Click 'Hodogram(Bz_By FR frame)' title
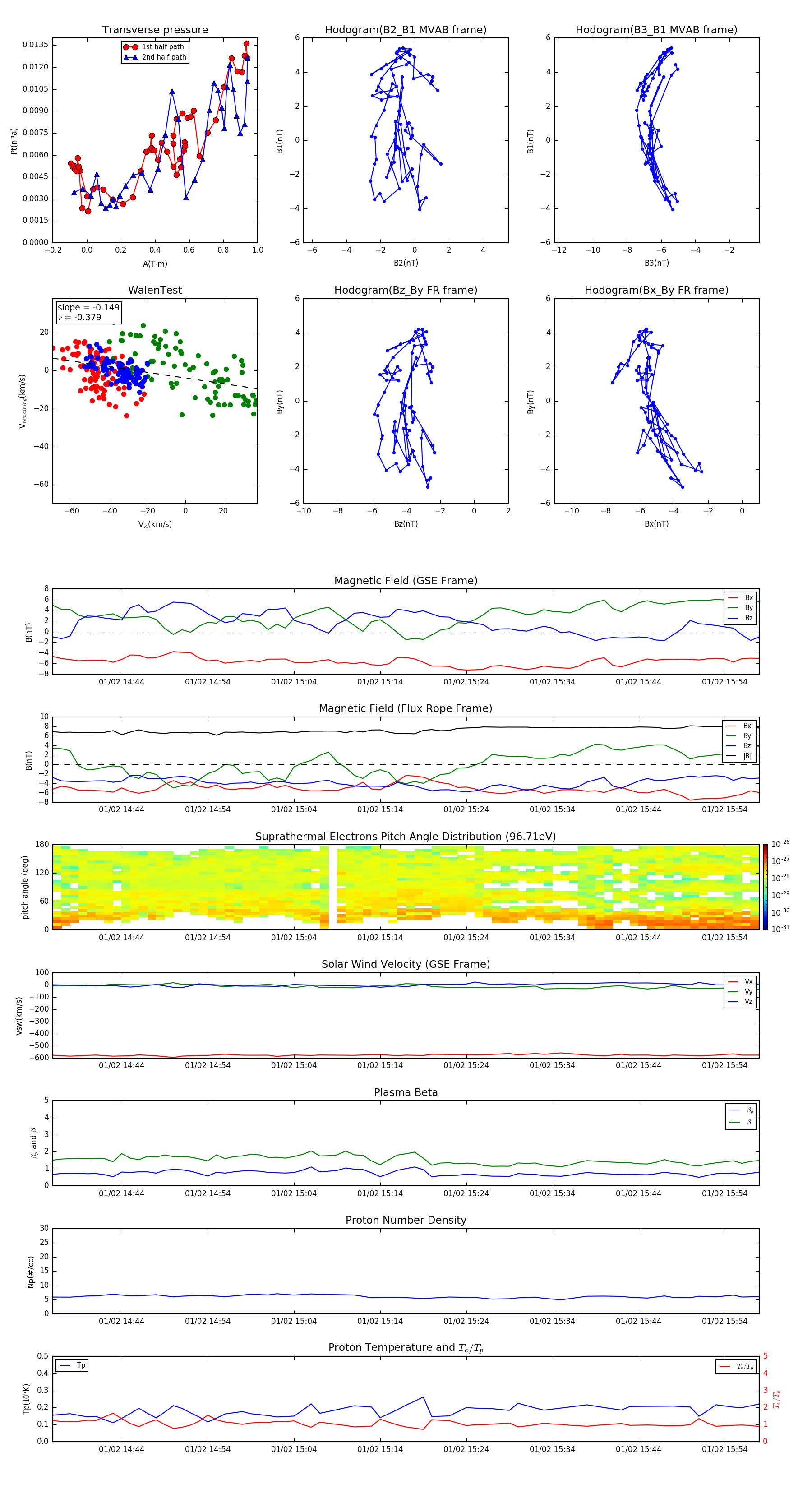 406,290
